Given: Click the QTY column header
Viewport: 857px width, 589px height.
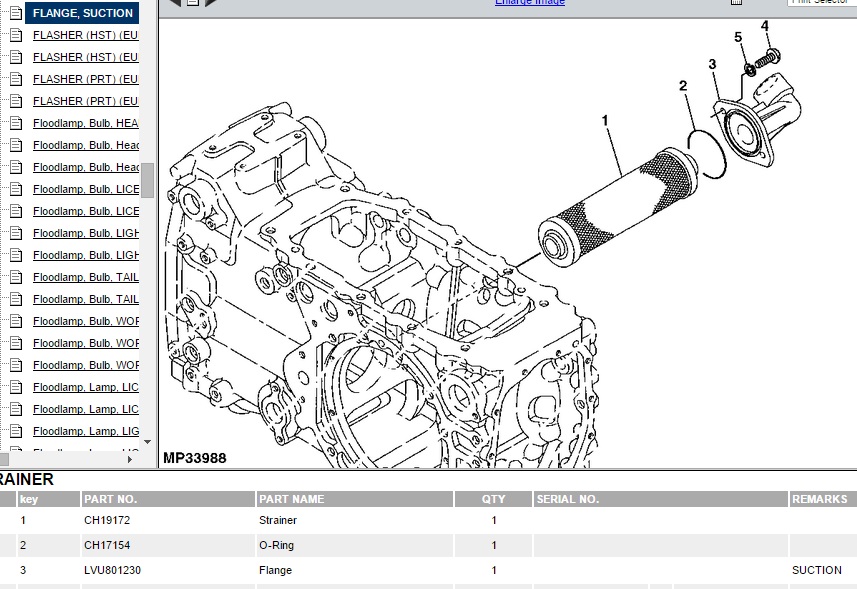Looking at the screenshot, I should pos(494,499).
